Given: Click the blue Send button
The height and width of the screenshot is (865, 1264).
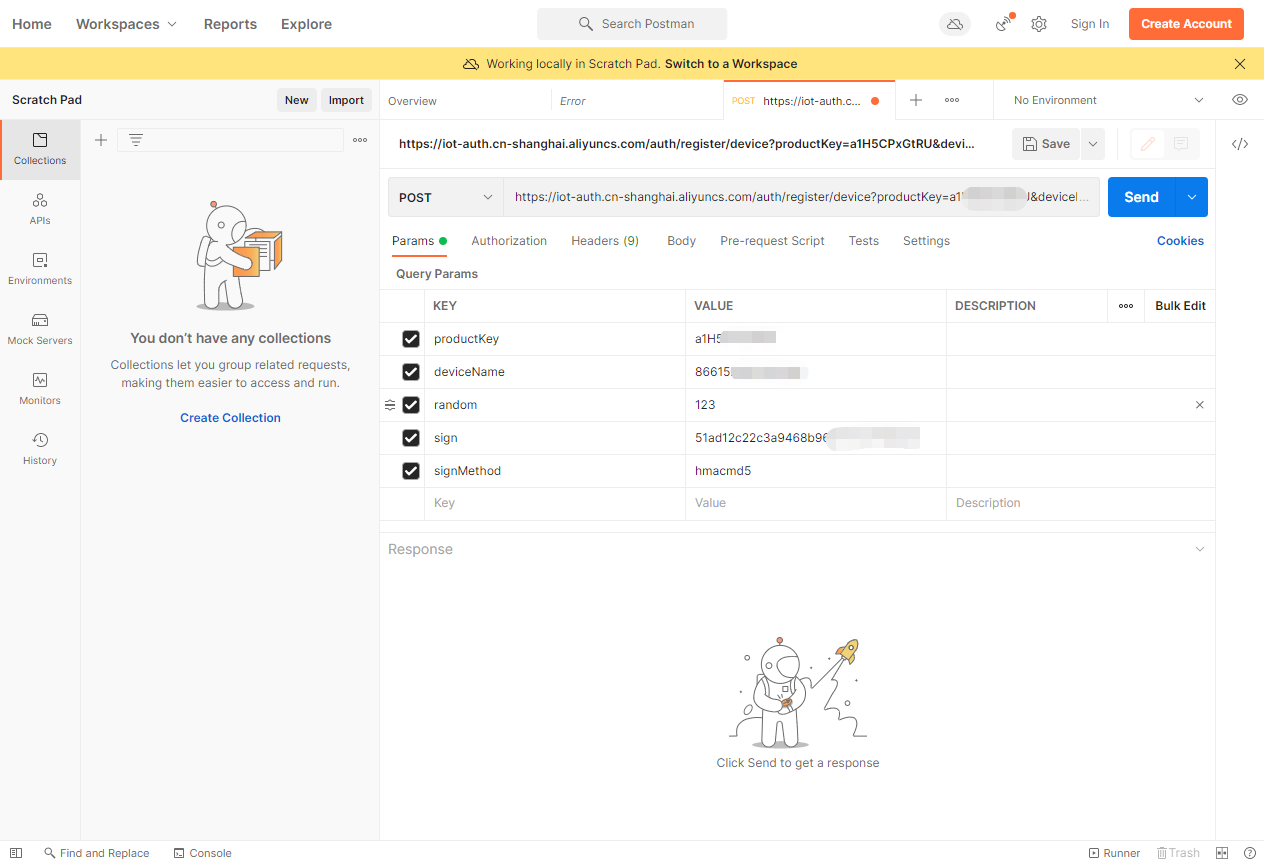Looking at the screenshot, I should click(1142, 197).
